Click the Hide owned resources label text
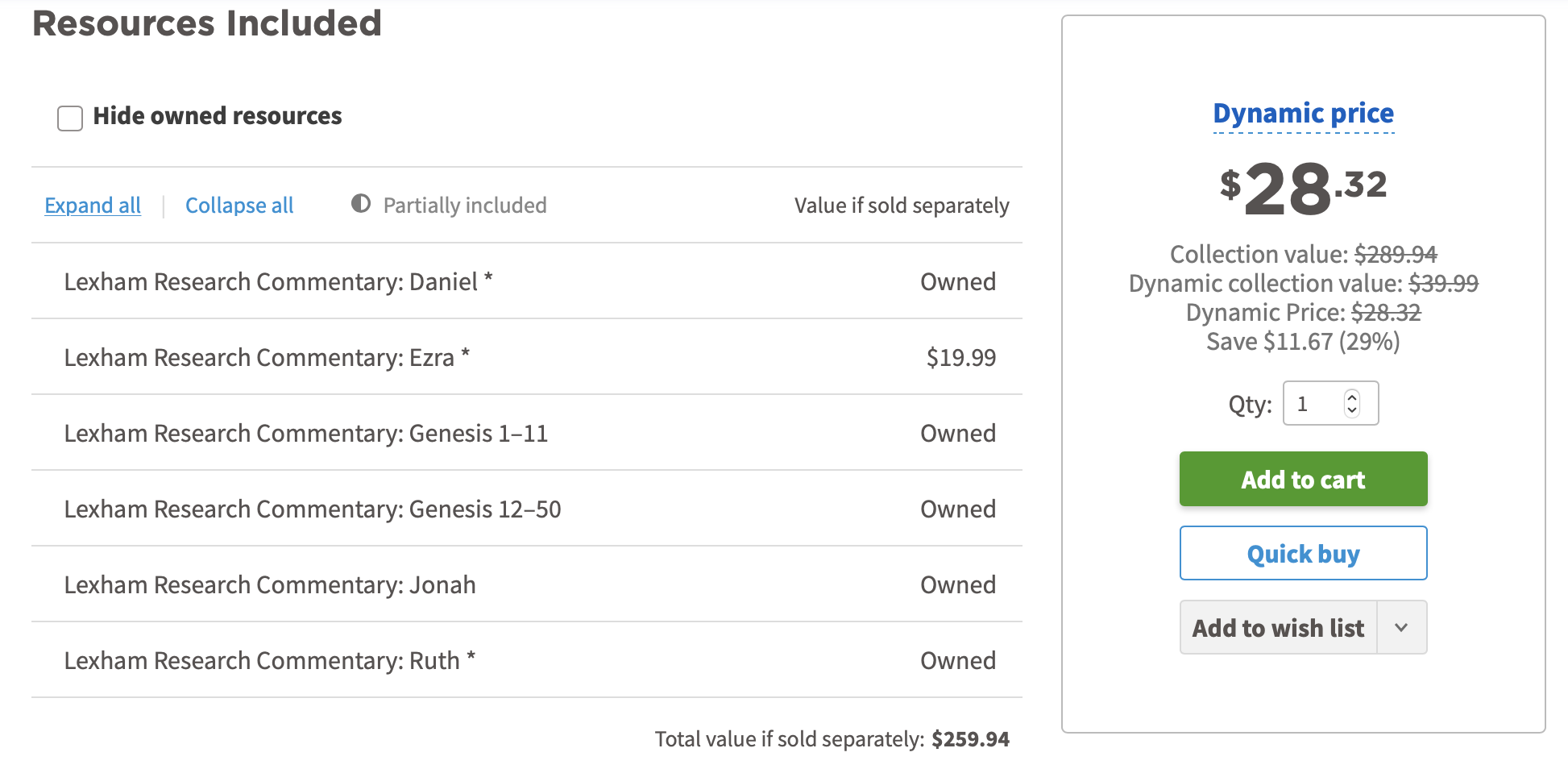This screenshot has height=769, width=1568. click(218, 116)
